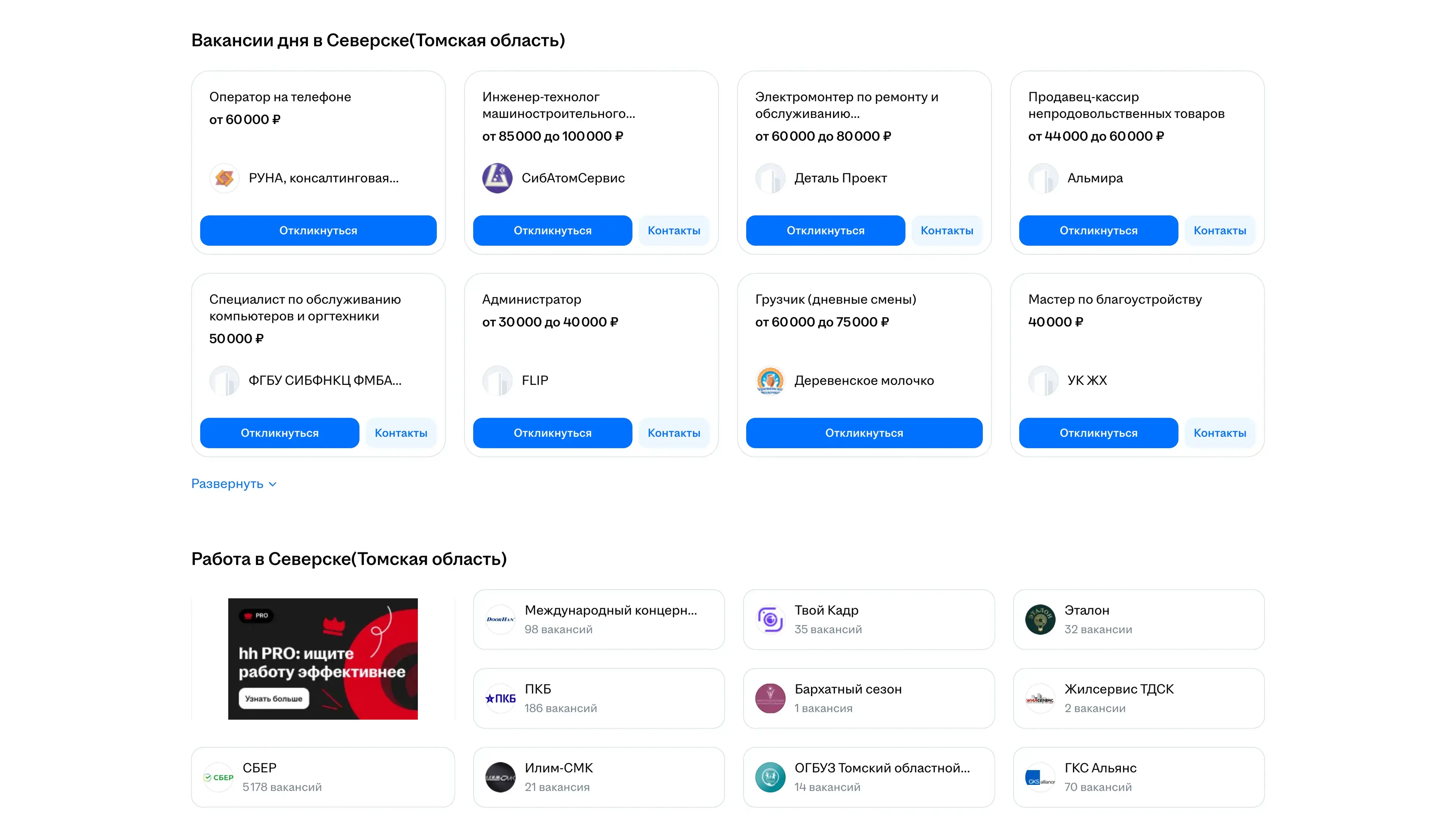Screen dimensions: 1456x819
Task: Open the Жилсервис ТДСК employer card
Action: (1138, 698)
